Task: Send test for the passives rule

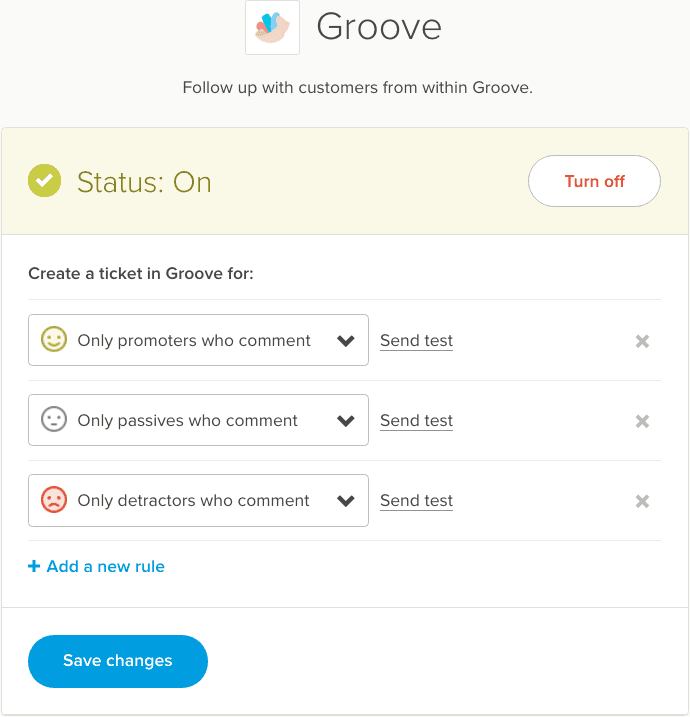Action: pos(416,421)
